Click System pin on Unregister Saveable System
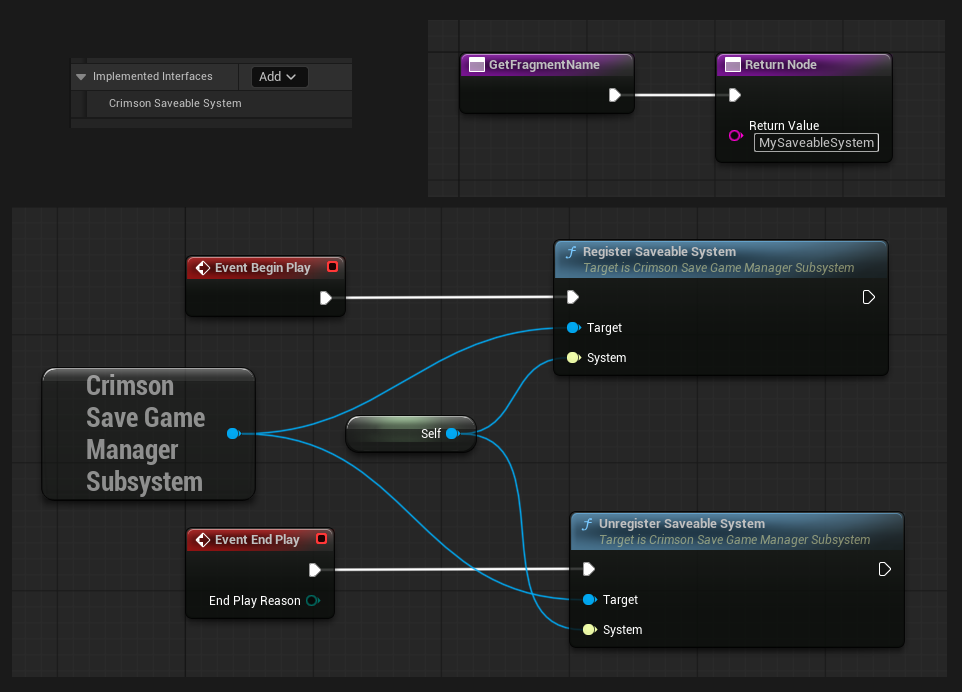This screenshot has height=692, width=962. pyautogui.click(x=590, y=629)
